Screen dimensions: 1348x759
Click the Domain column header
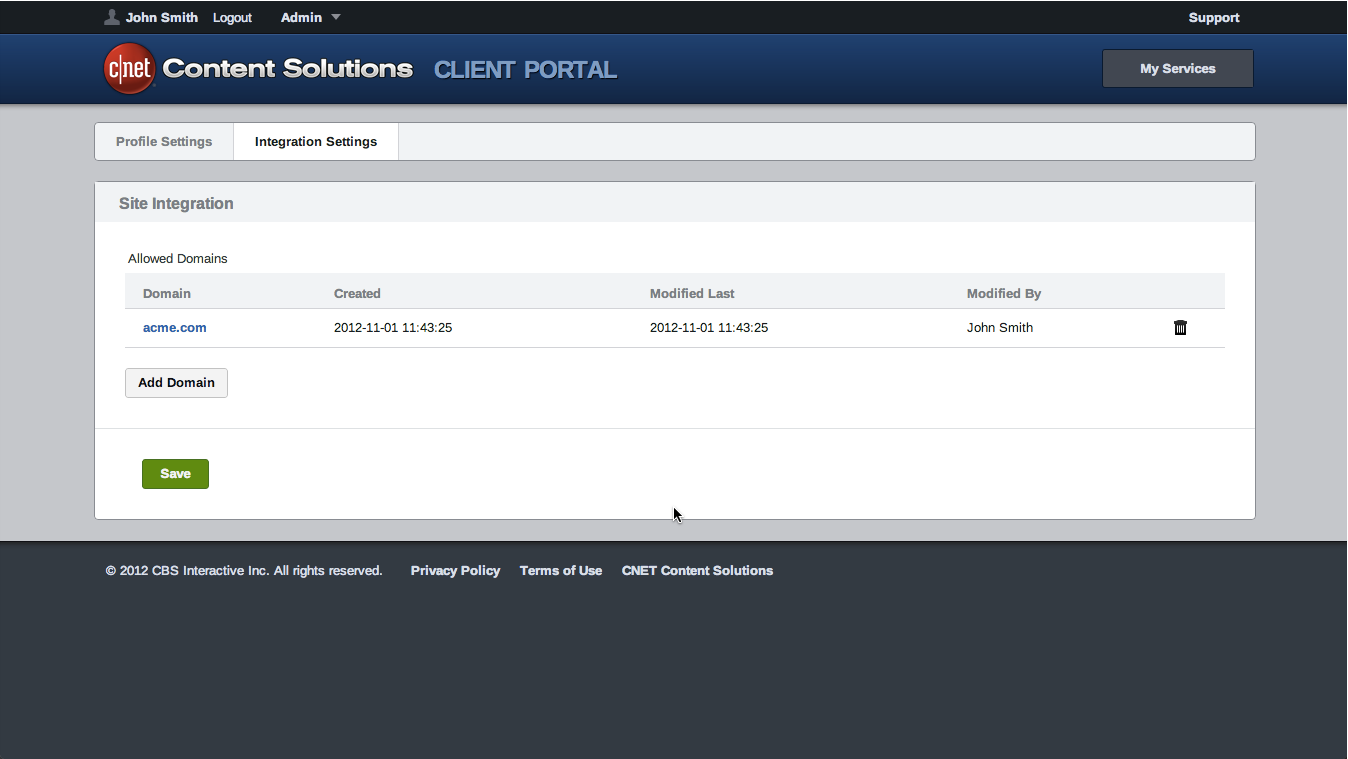tap(167, 294)
